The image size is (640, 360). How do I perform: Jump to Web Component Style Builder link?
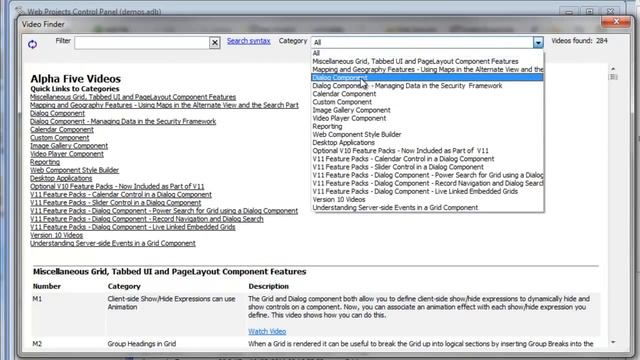[75, 170]
